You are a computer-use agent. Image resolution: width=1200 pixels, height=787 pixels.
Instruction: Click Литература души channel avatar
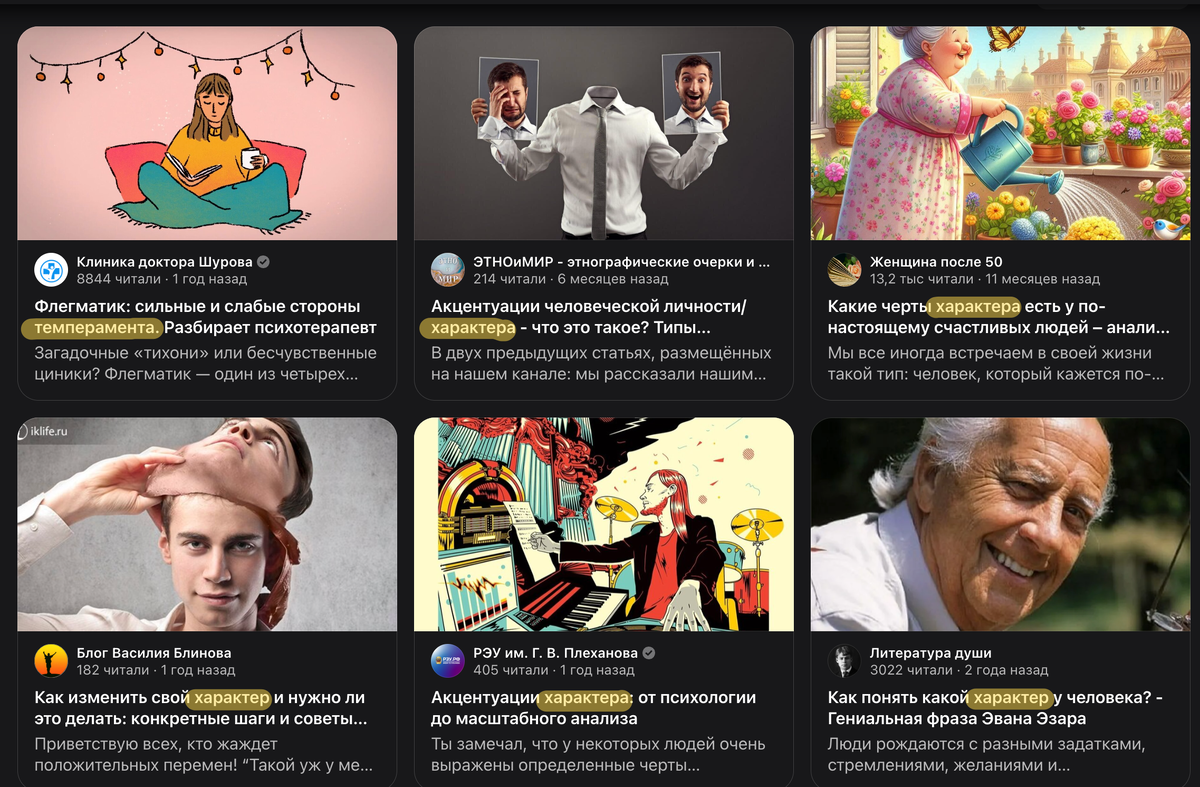(x=845, y=661)
